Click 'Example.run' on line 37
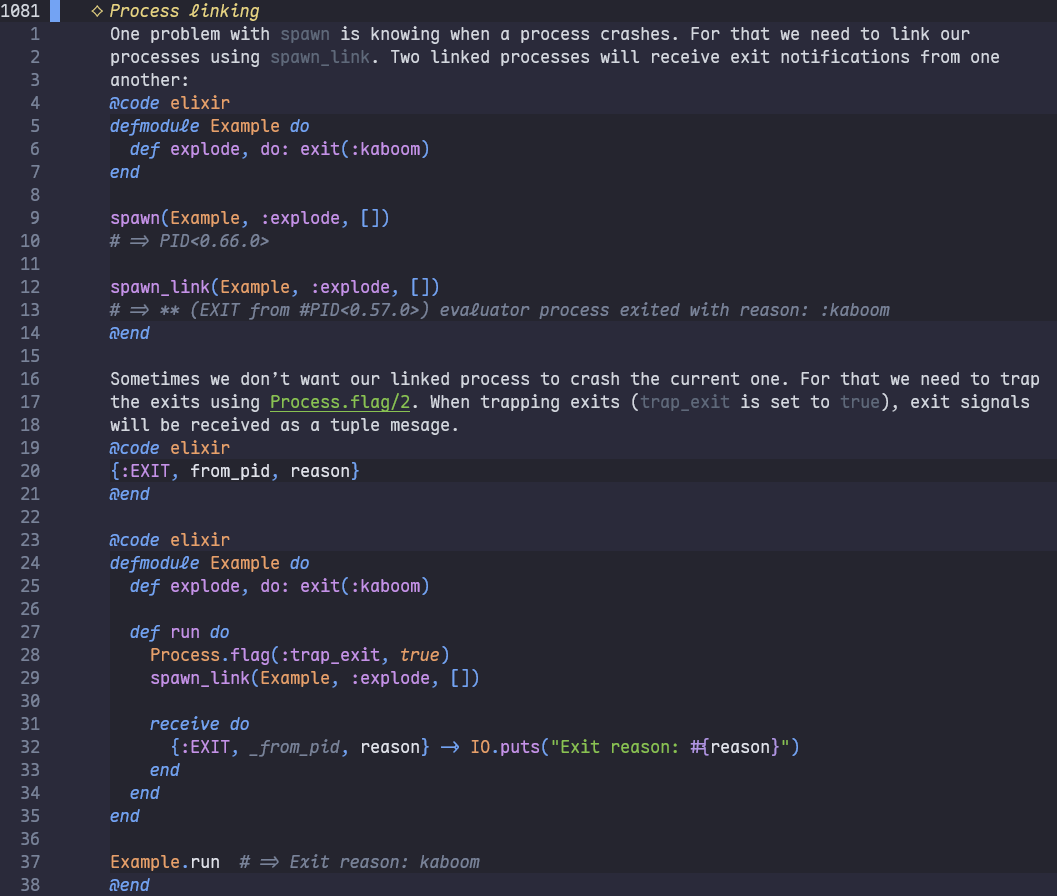The width and height of the screenshot is (1057, 896). tap(164, 862)
